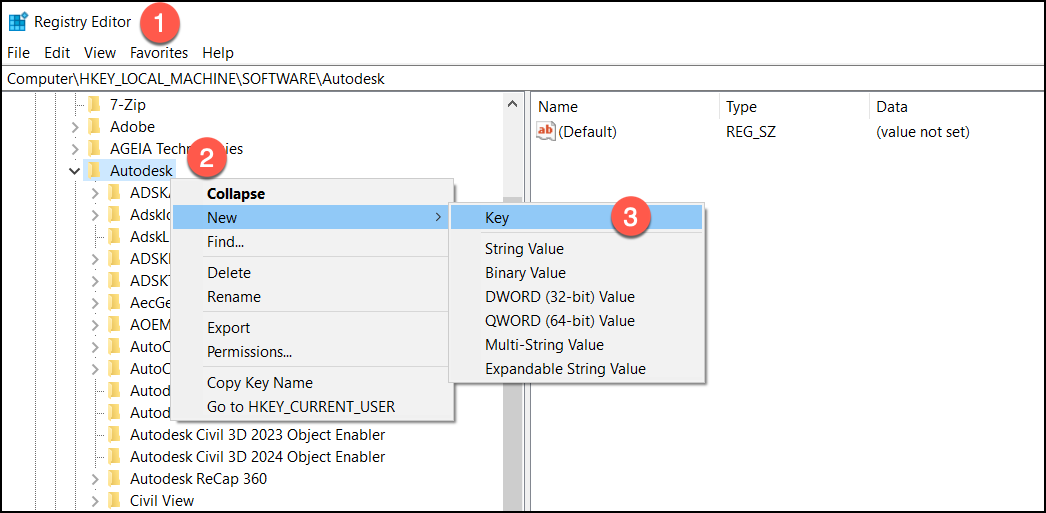Click Civil 3D 2024 Object Enabler folder icon

(114, 456)
